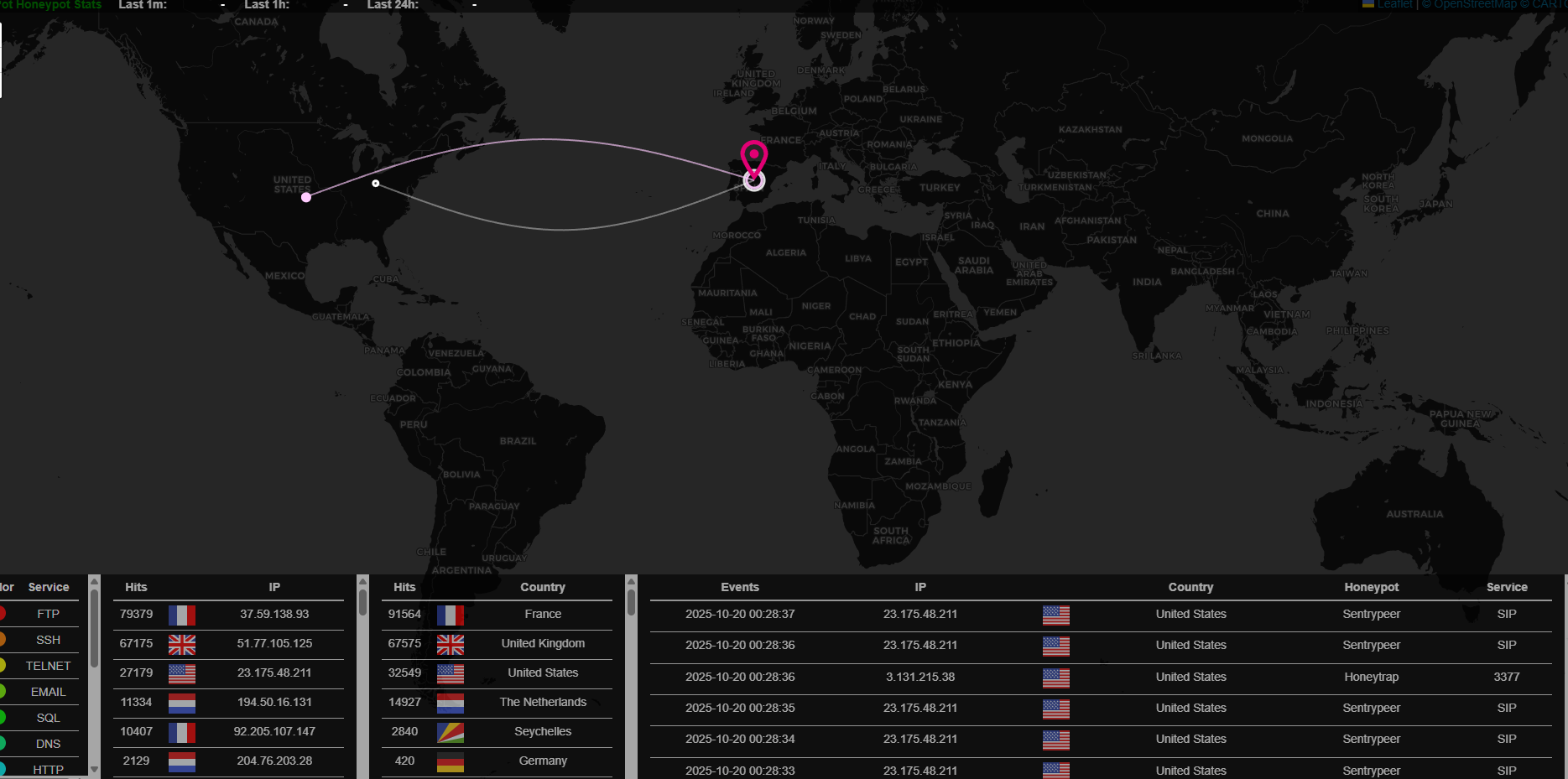The width and height of the screenshot is (1568, 779).
Task: Click up arrow on the IP hits table scrollbar
Action: (x=362, y=581)
